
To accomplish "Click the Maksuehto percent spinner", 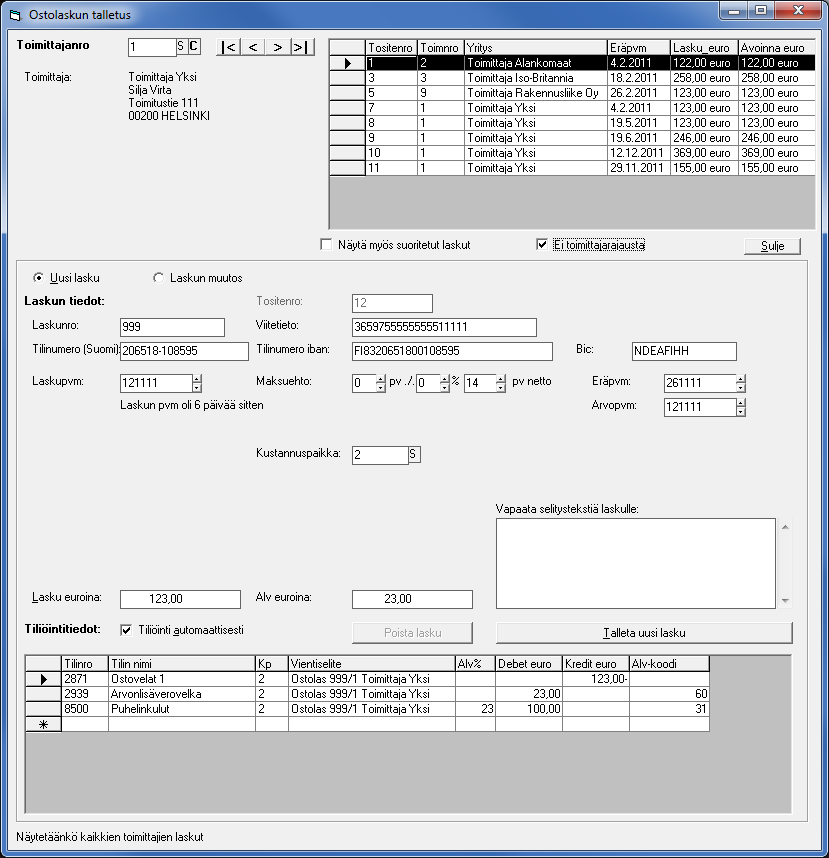I will click(445, 383).
